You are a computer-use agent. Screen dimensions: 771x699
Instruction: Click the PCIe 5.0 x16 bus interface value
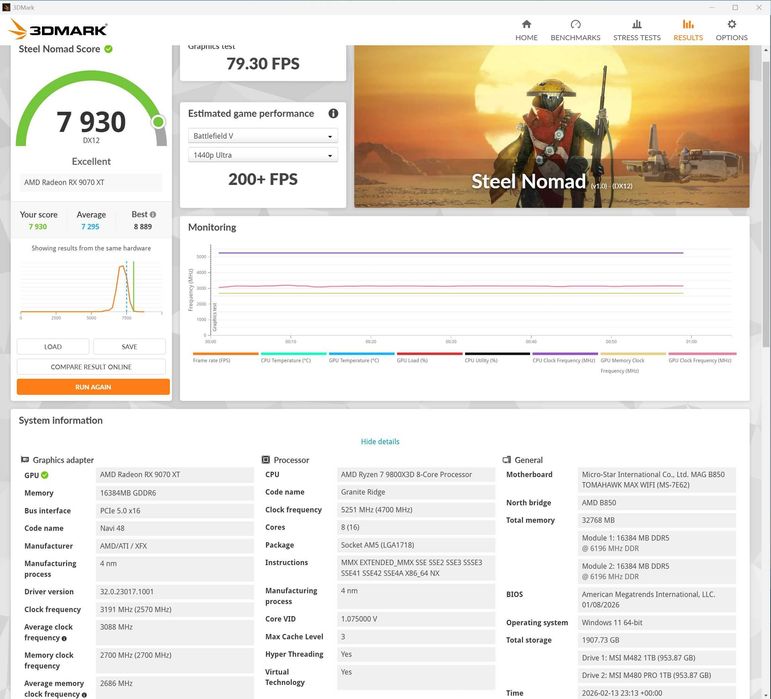click(x=175, y=511)
